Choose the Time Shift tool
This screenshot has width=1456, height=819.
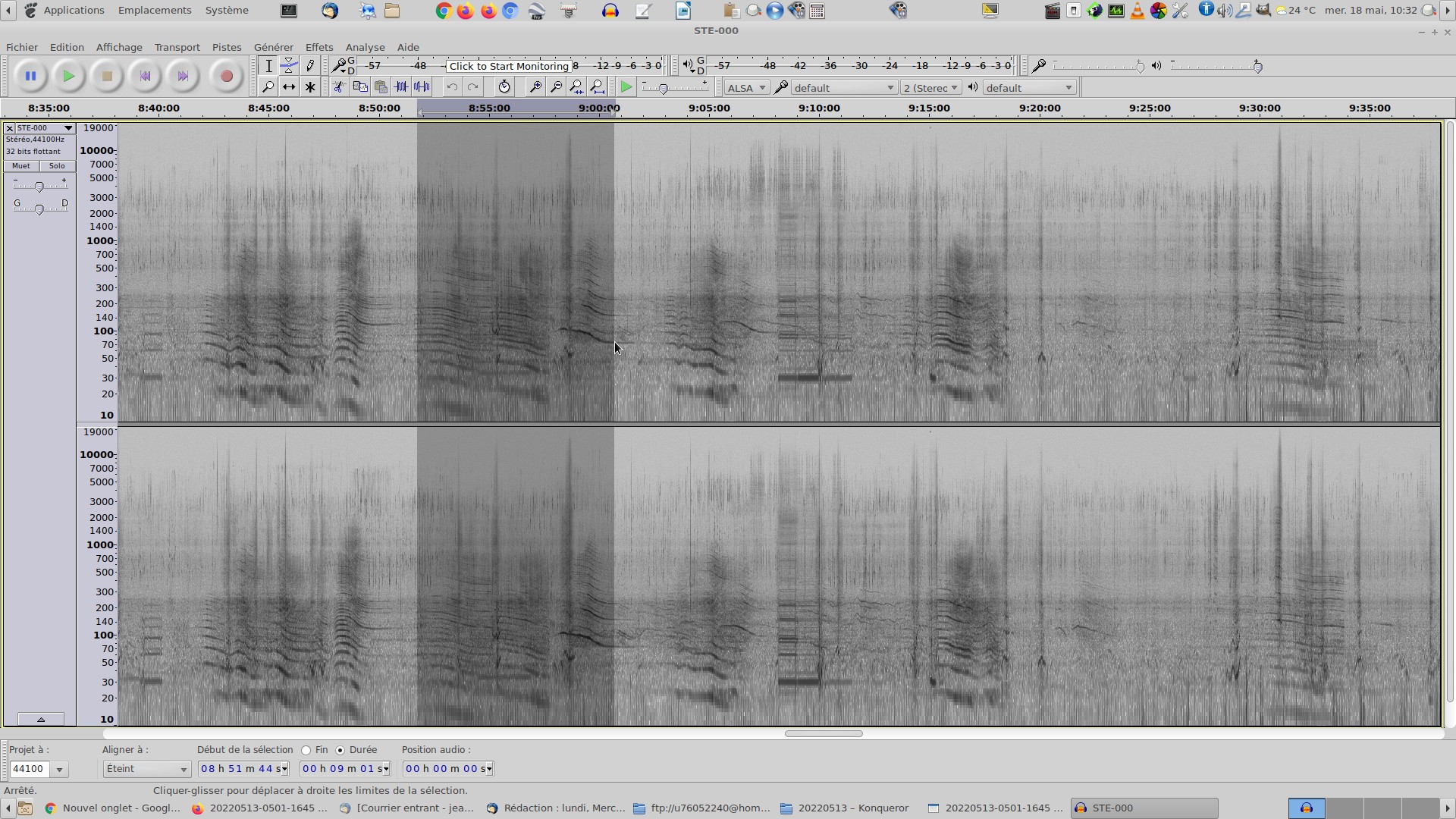pyautogui.click(x=289, y=87)
